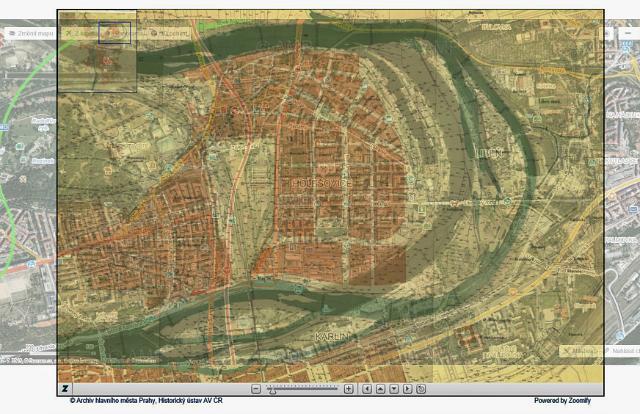Screen dimensions: 640x414
Task: Click the LIBEŇ district label on map
Action: (489, 154)
